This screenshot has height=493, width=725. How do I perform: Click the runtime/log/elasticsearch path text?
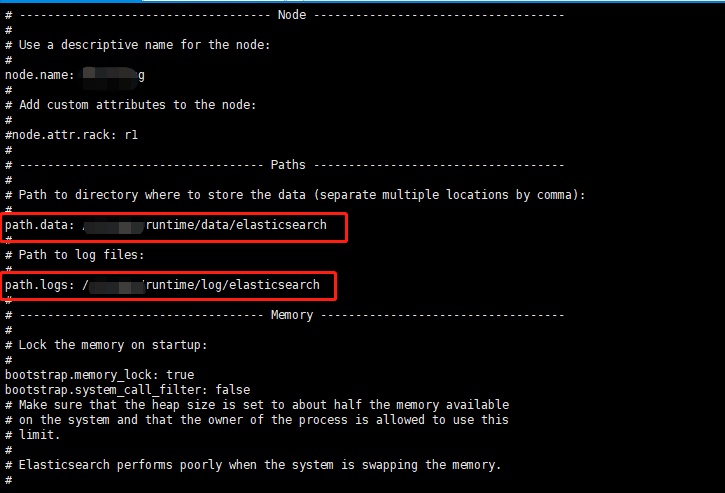tap(233, 285)
